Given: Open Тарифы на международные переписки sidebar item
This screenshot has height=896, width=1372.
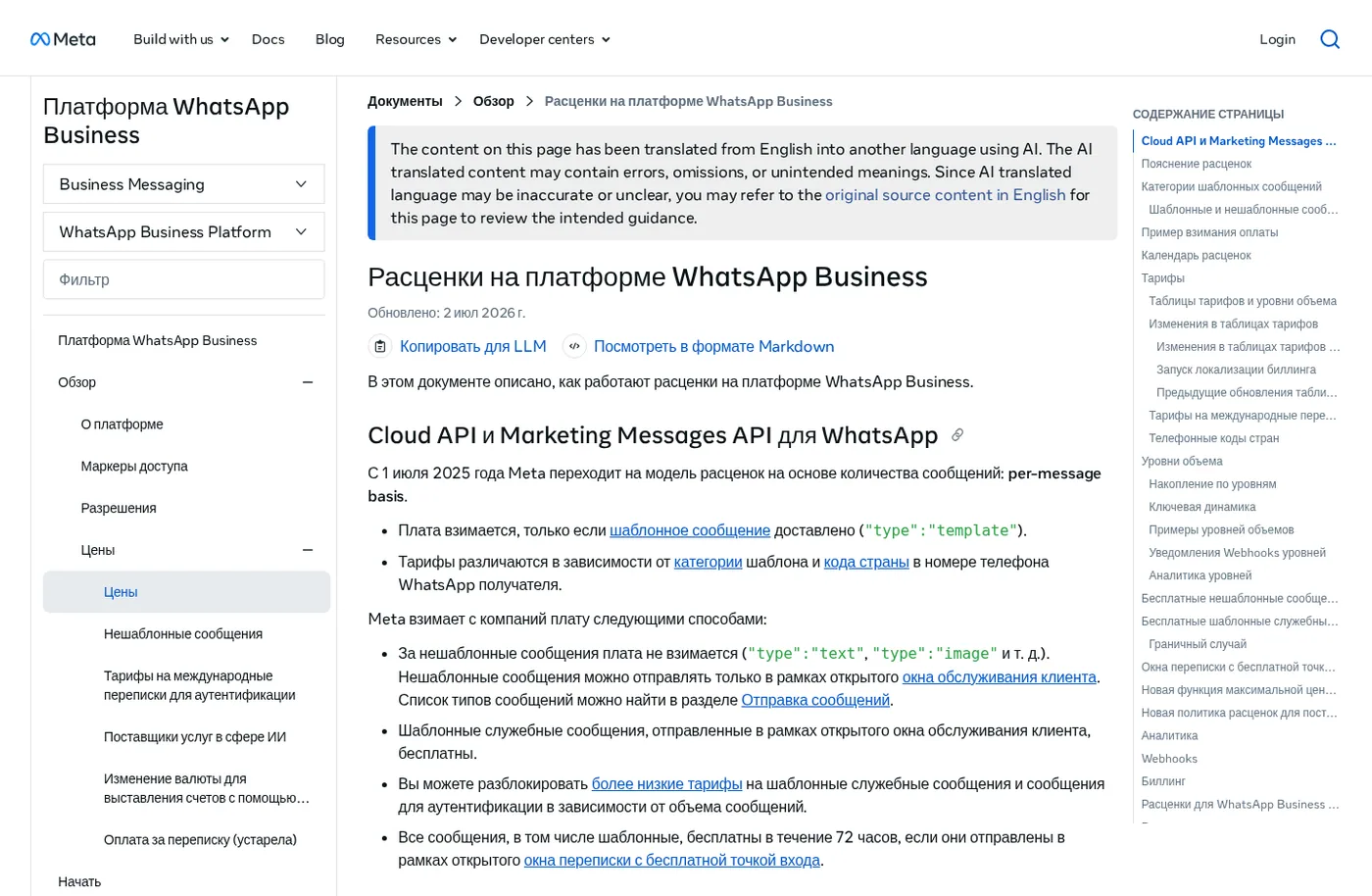Looking at the screenshot, I should click(x=200, y=685).
